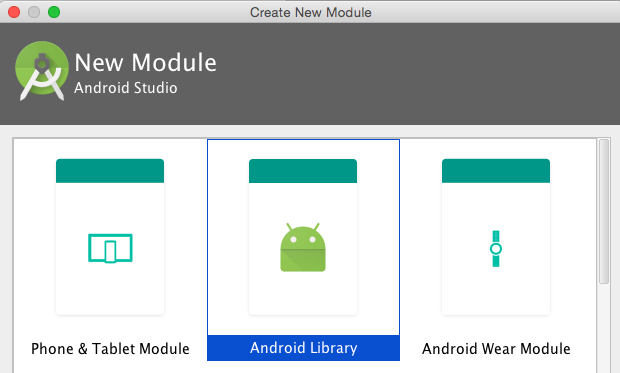Click the 'Create New Module' window title

tap(311, 12)
